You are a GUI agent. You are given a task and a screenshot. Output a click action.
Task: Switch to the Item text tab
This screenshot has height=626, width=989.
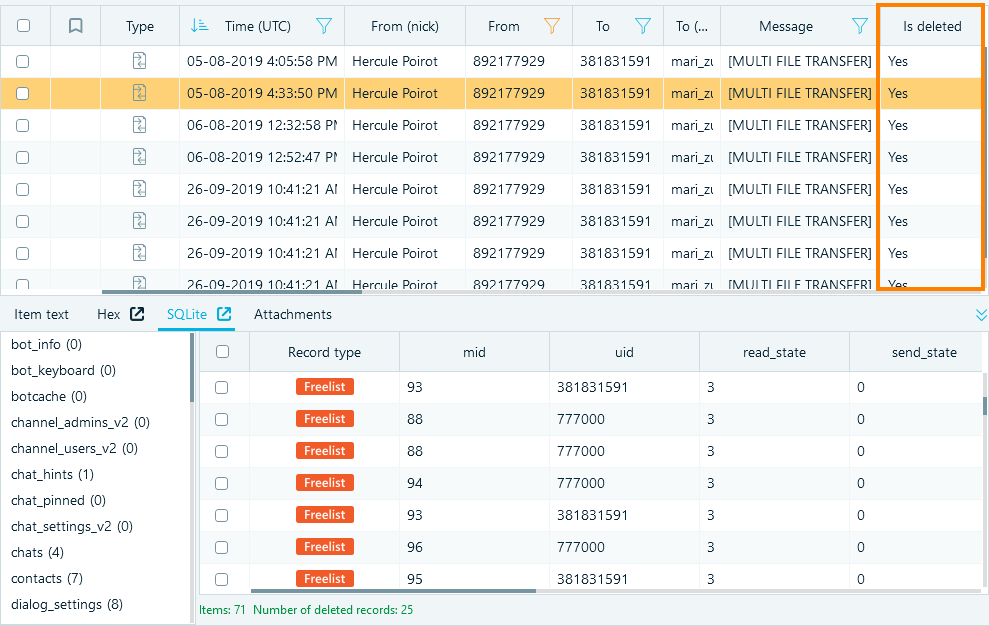[x=42, y=314]
